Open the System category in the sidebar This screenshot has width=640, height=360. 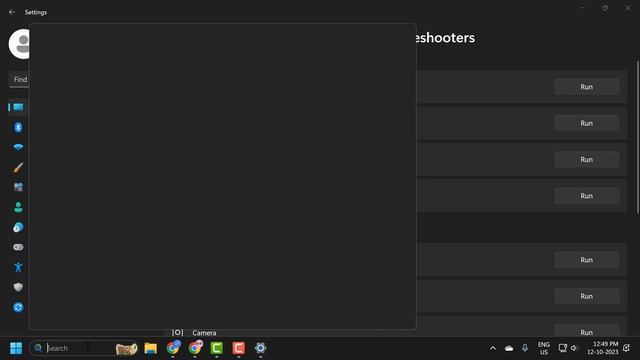[x=18, y=107]
